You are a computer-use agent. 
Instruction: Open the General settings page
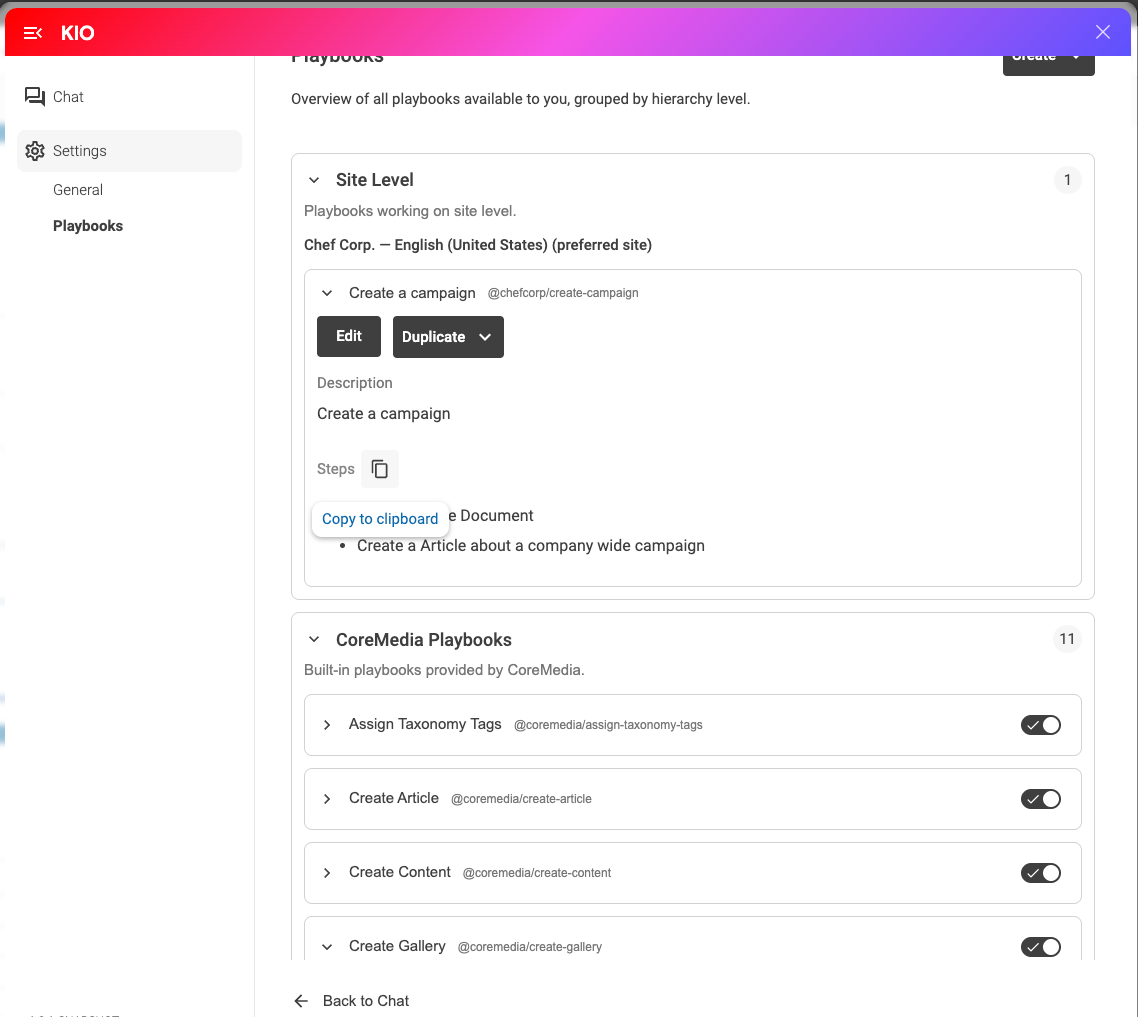78,189
